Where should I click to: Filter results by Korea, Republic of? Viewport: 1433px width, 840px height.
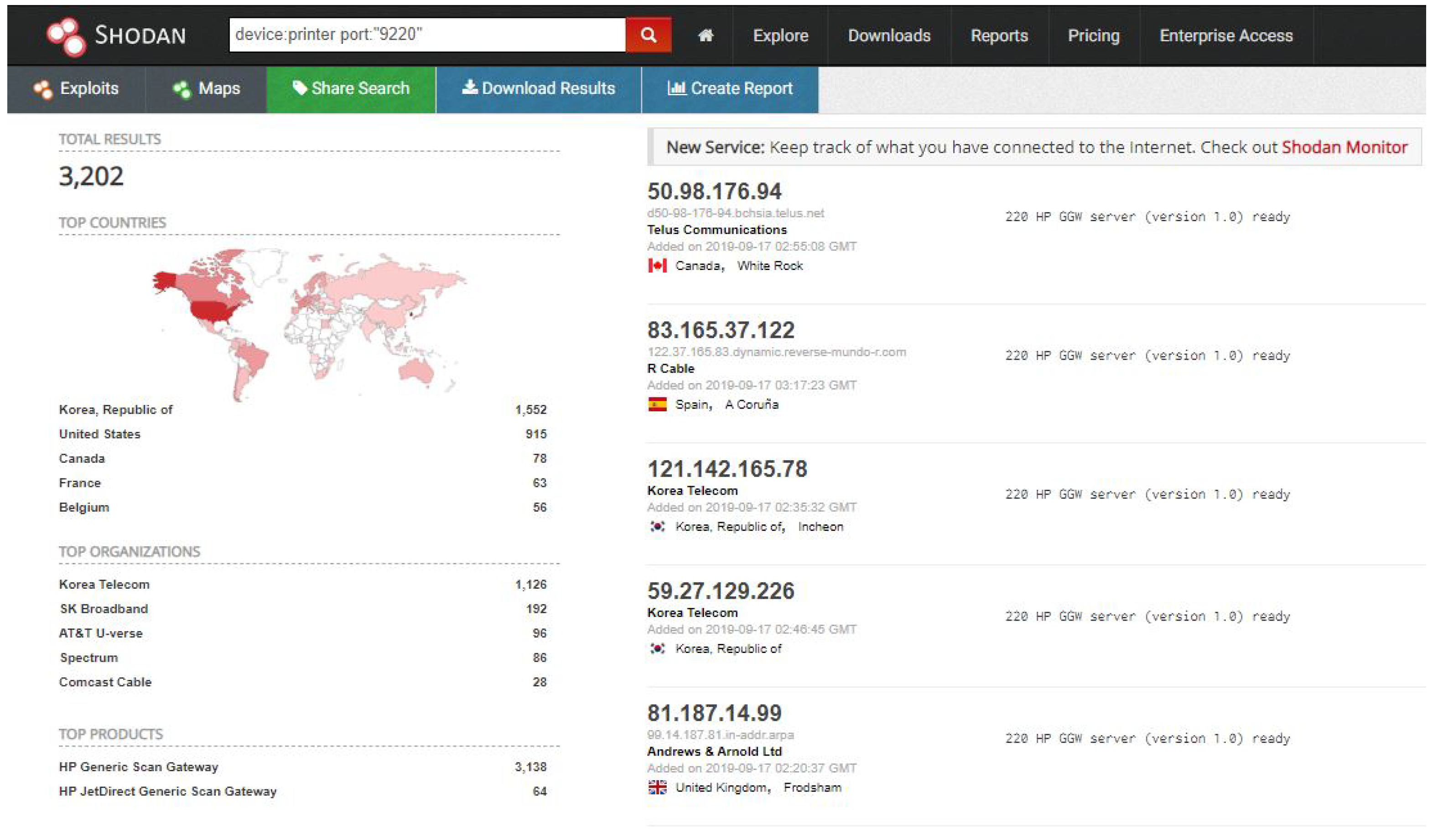[115, 410]
